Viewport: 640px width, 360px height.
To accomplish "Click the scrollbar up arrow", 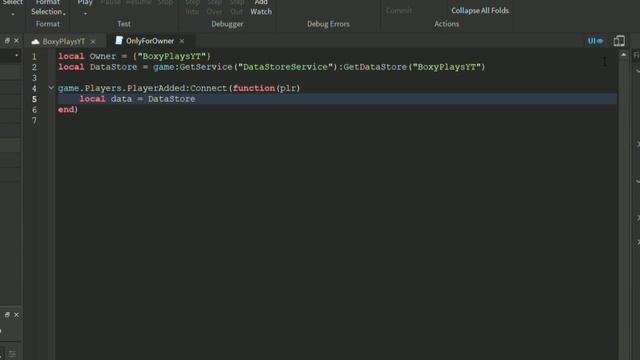I will pos(623,55).
